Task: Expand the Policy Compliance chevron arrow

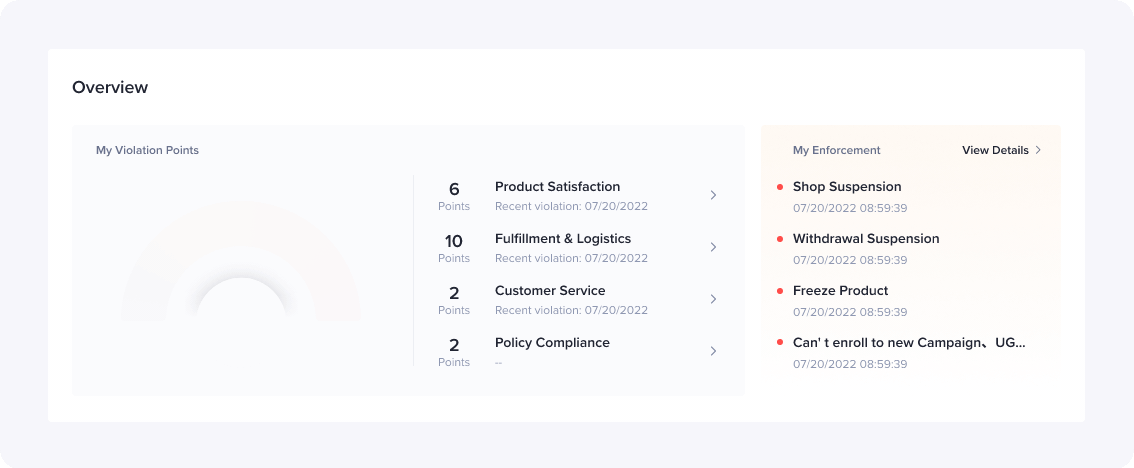Action: pos(713,351)
